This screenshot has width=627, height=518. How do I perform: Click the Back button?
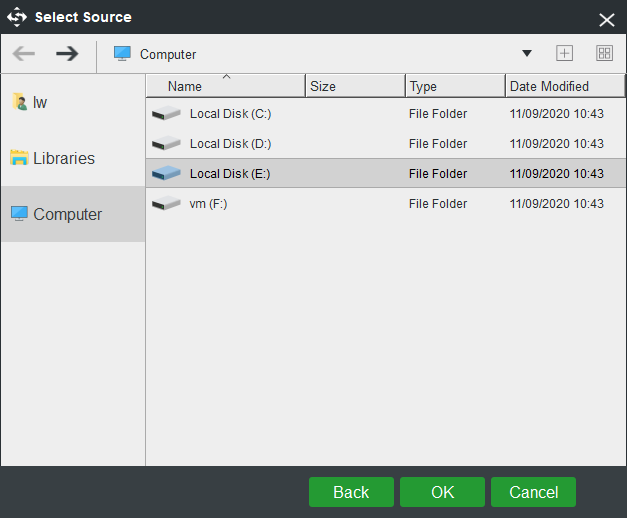(x=351, y=492)
